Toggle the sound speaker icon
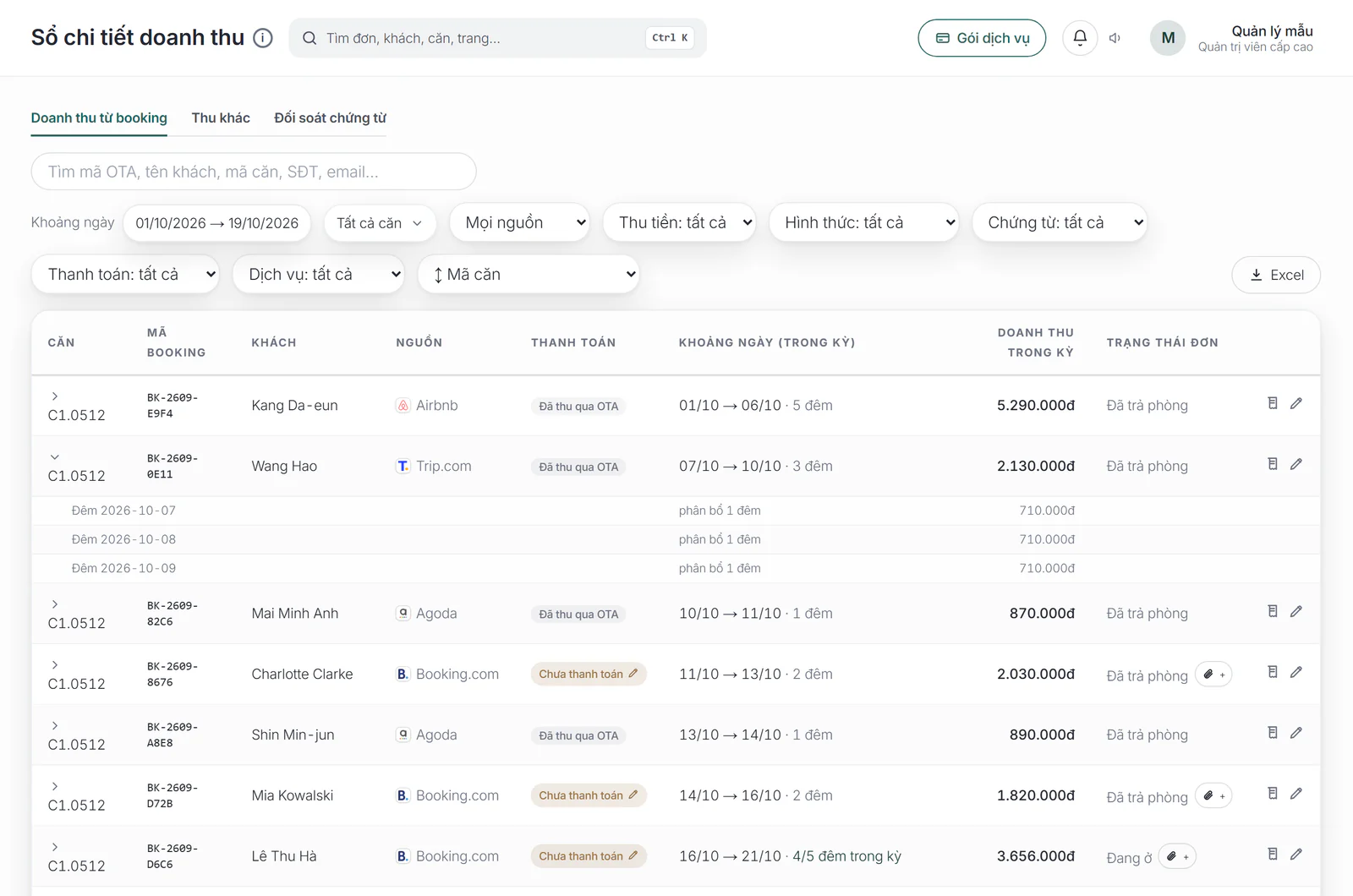This screenshot has height=896, width=1353. coord(1115,38)
